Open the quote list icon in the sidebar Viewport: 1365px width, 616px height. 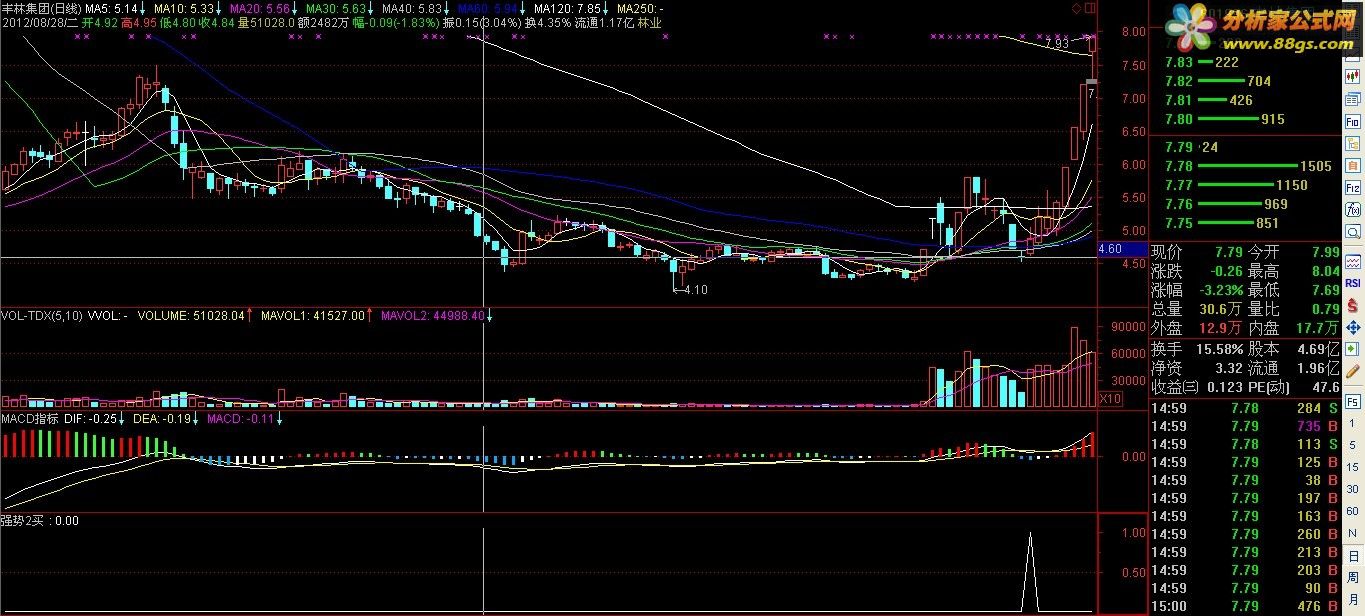(x=1353, y=98)
